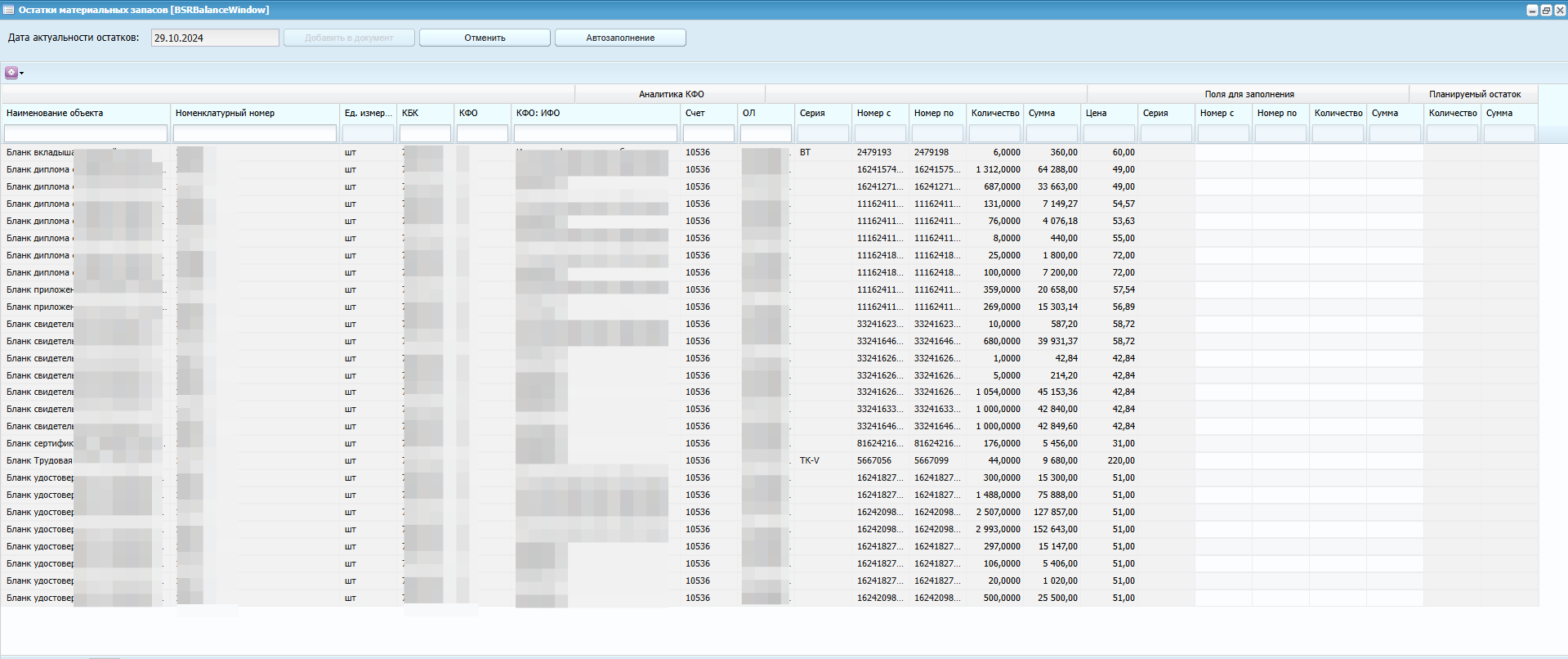Click the sum cell 4 076,18
The image size is (1568, 659).
[1060, 221]
